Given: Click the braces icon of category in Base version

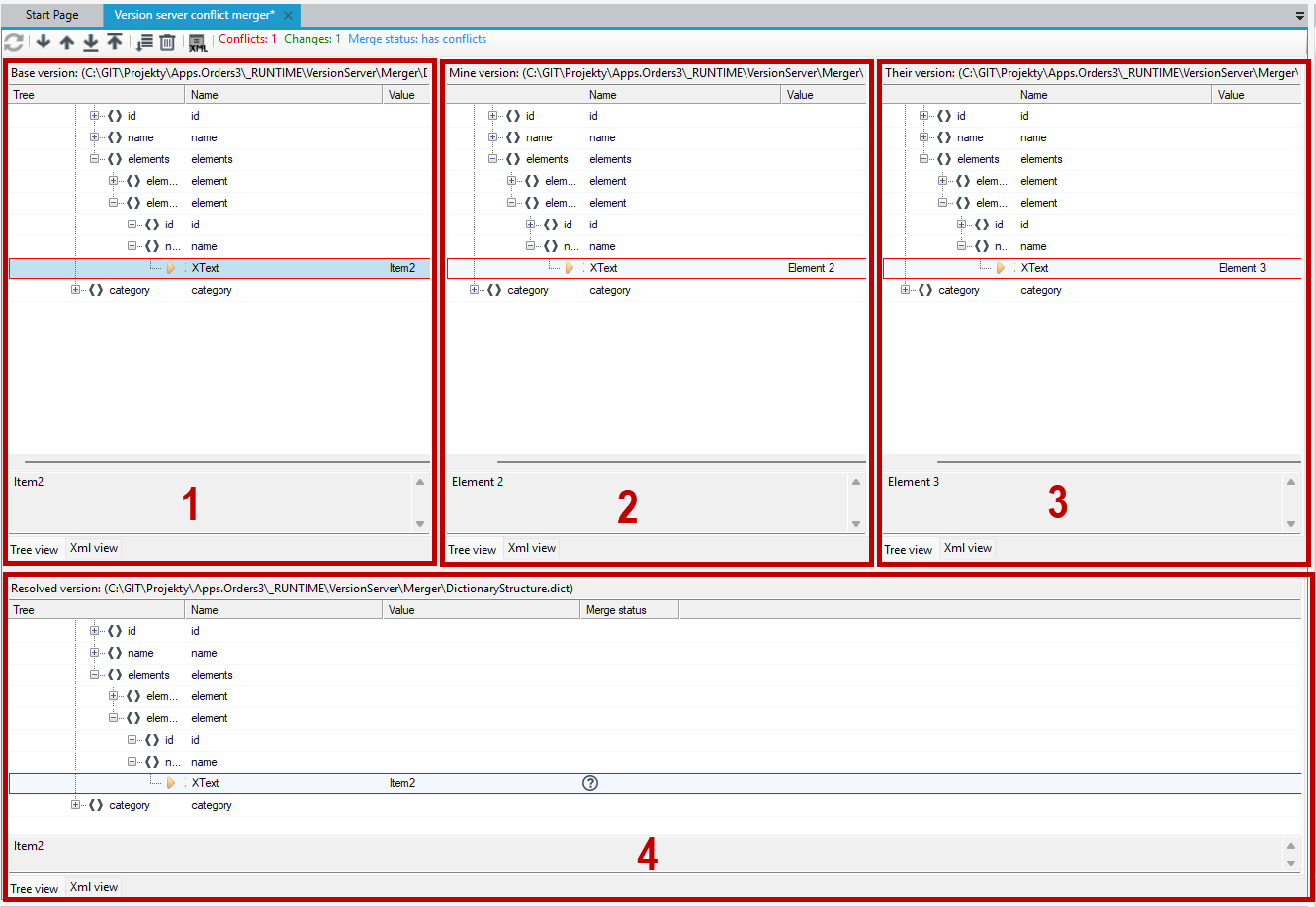Looking at the screenshot, I should click(x=95, y=290).
